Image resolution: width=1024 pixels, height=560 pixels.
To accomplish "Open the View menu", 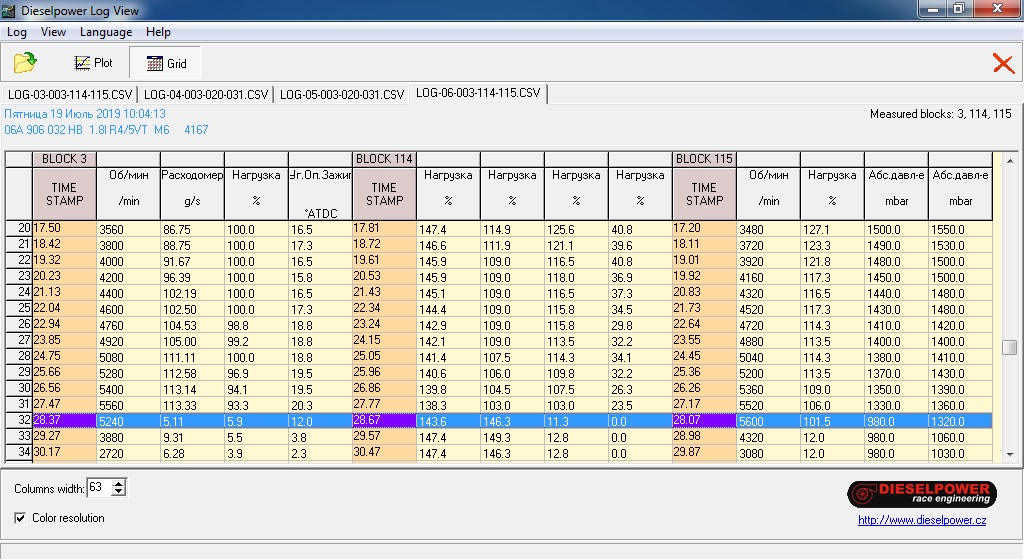I will tap(53, 32).
